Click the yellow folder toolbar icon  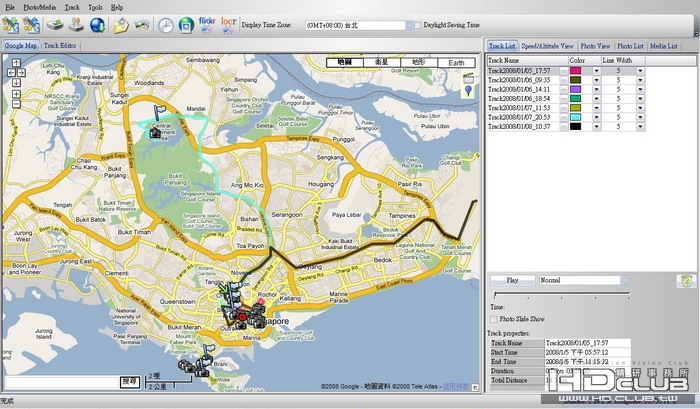pyautogui.click(x=121, y=25)
